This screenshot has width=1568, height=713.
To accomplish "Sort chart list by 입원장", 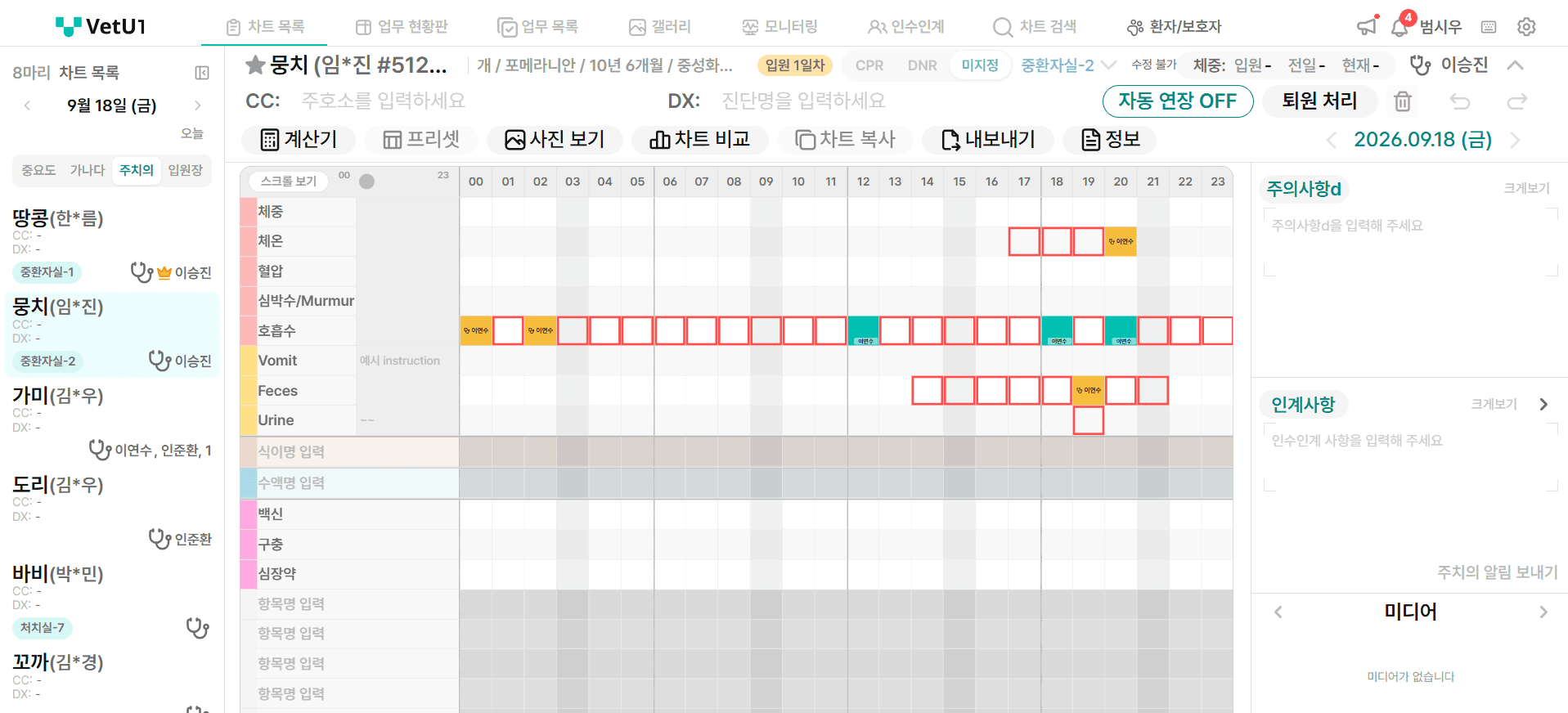I will coord(186,170).
